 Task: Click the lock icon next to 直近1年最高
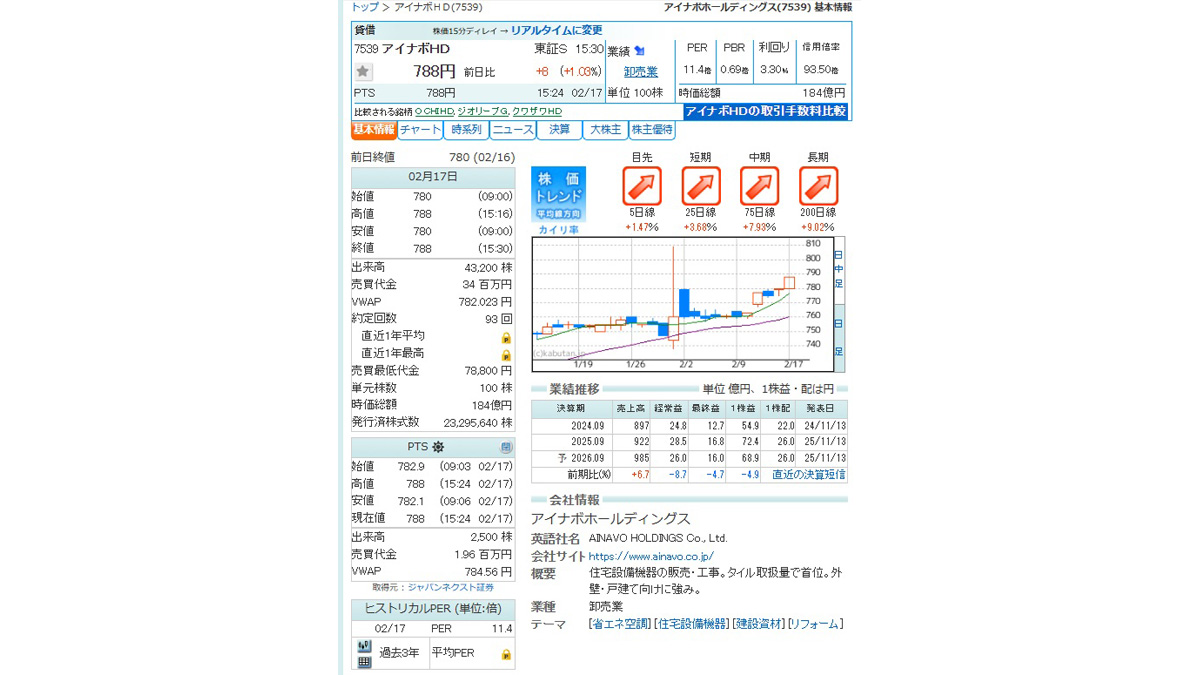coord(506,354)
